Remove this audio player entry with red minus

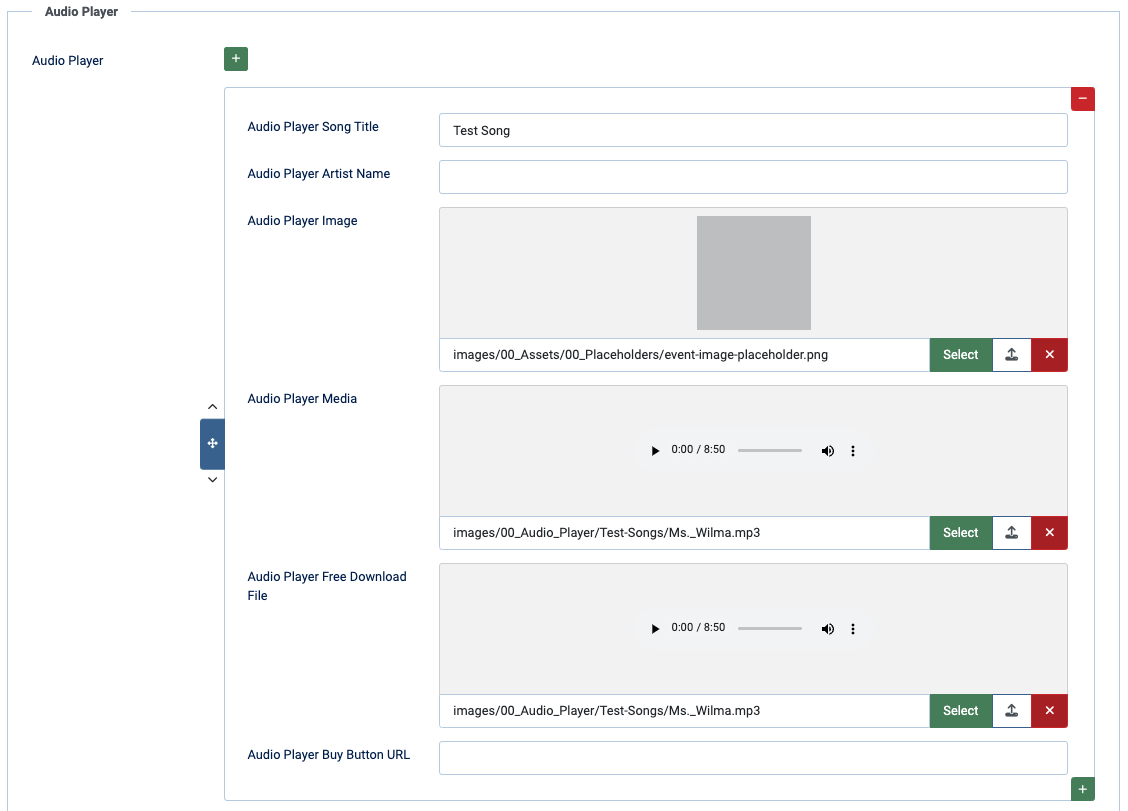1083,99
